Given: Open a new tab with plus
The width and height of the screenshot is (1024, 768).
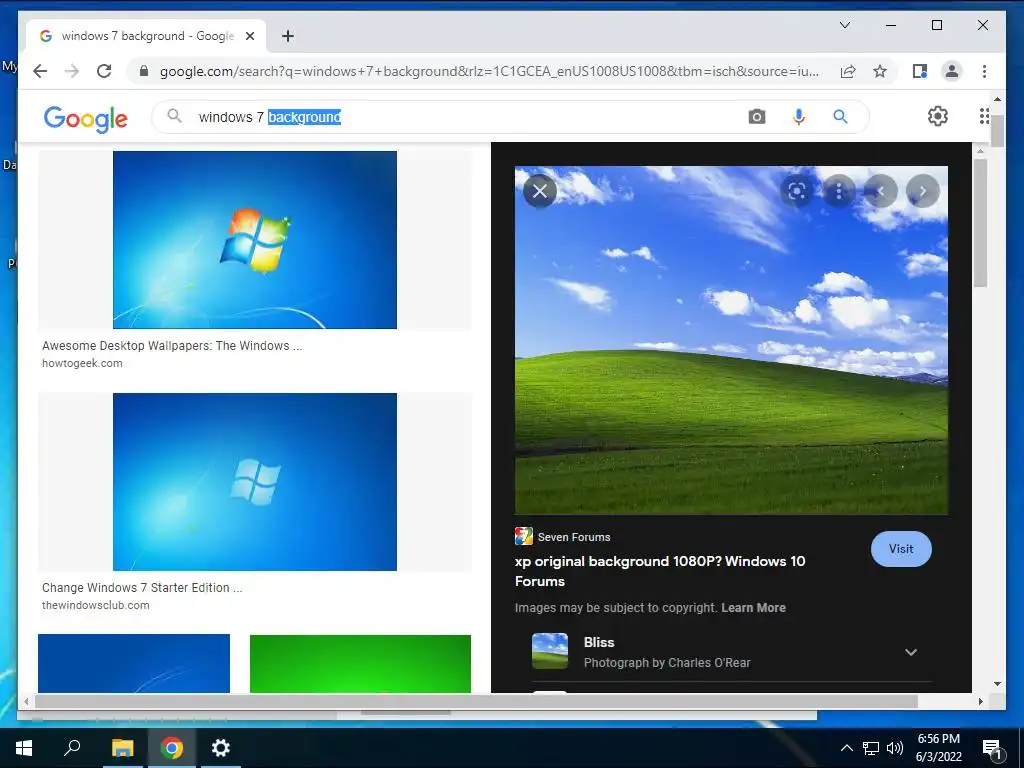Looking at the screenshot, I should tap(288, 36).
